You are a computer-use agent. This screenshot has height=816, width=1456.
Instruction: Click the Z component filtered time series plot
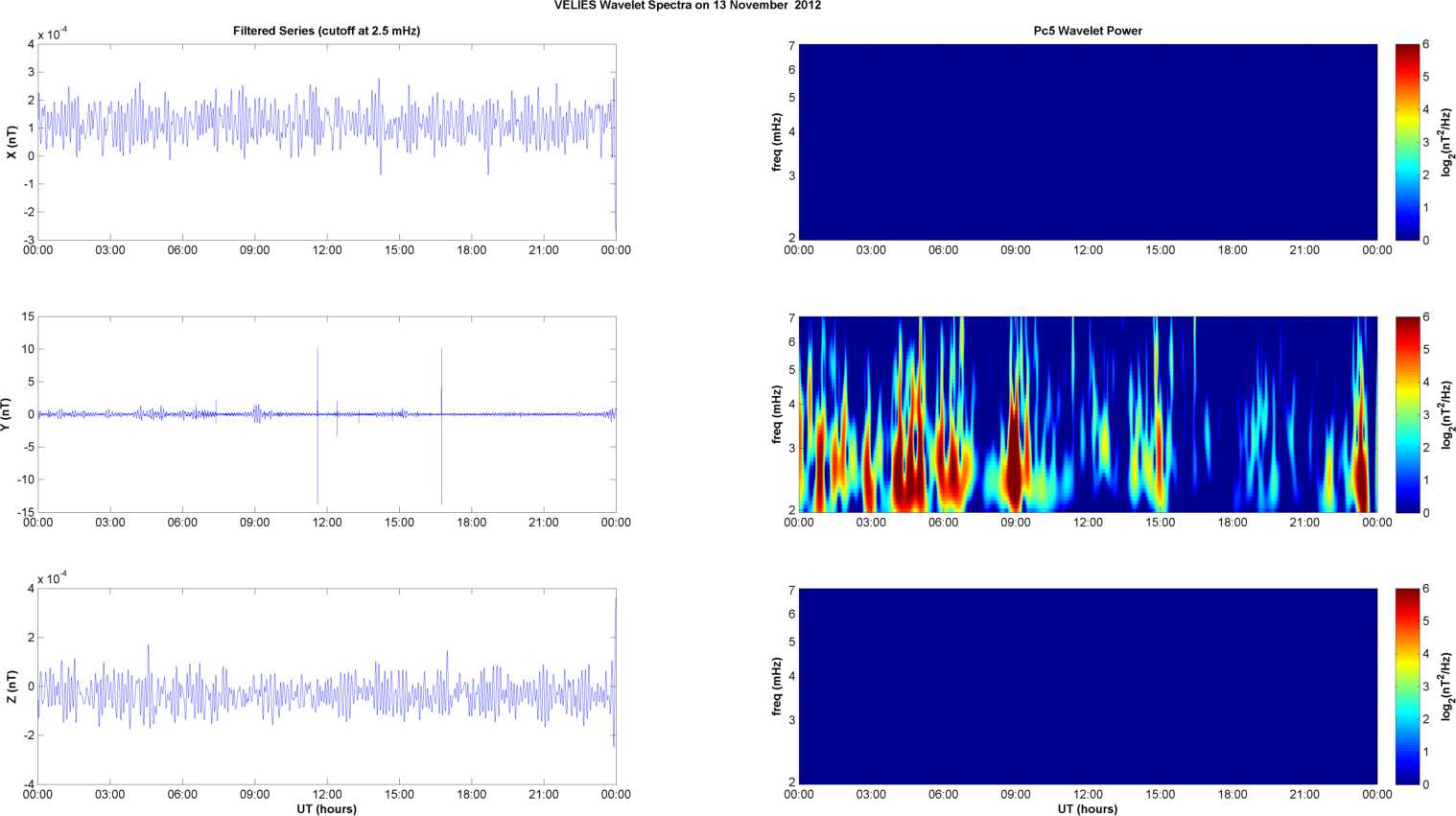[326, 687]
